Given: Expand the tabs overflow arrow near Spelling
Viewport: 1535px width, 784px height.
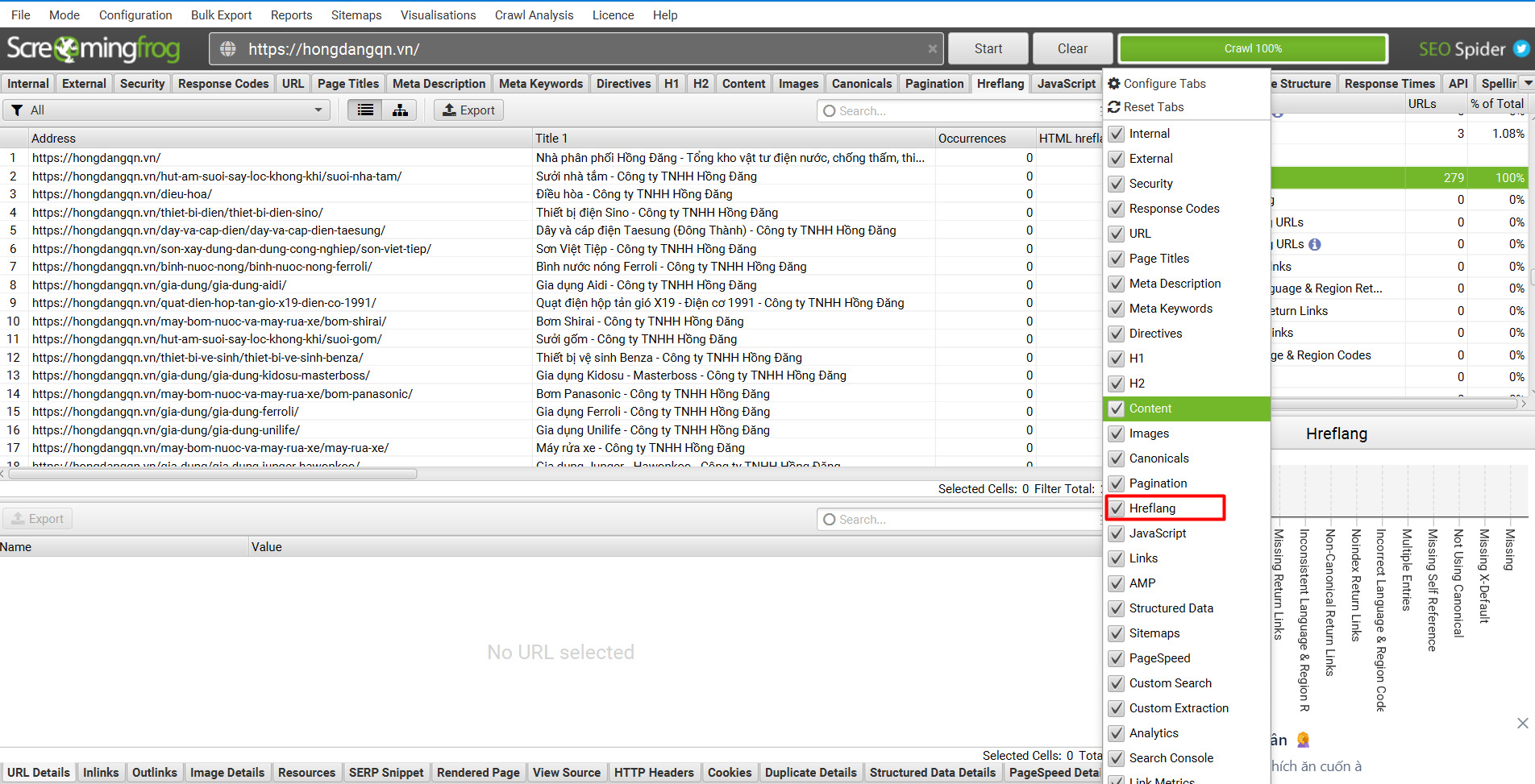Looking at the screenshot, I should pyautogui.click(x=1528, y=83).
